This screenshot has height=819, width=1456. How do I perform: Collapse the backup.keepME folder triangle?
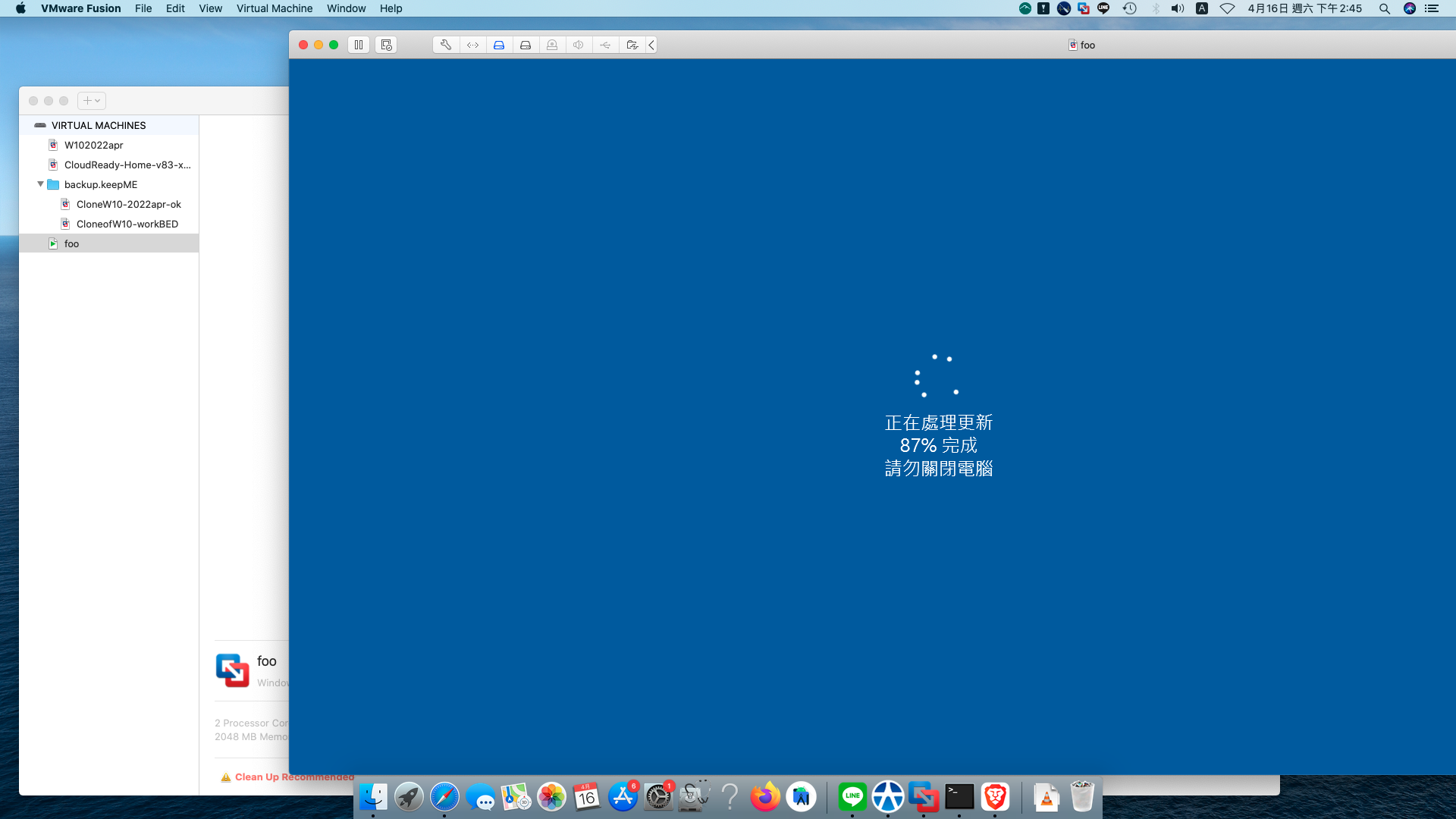(x=40, y=184)
